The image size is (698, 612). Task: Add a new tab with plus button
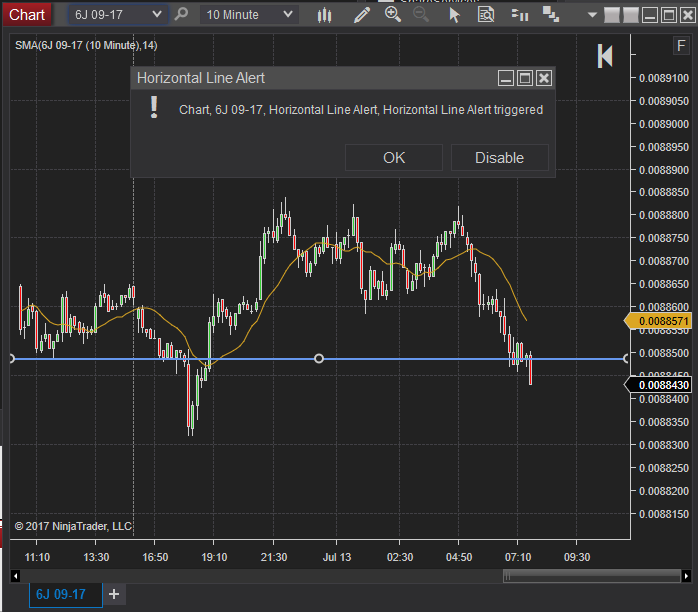(114, 594)
